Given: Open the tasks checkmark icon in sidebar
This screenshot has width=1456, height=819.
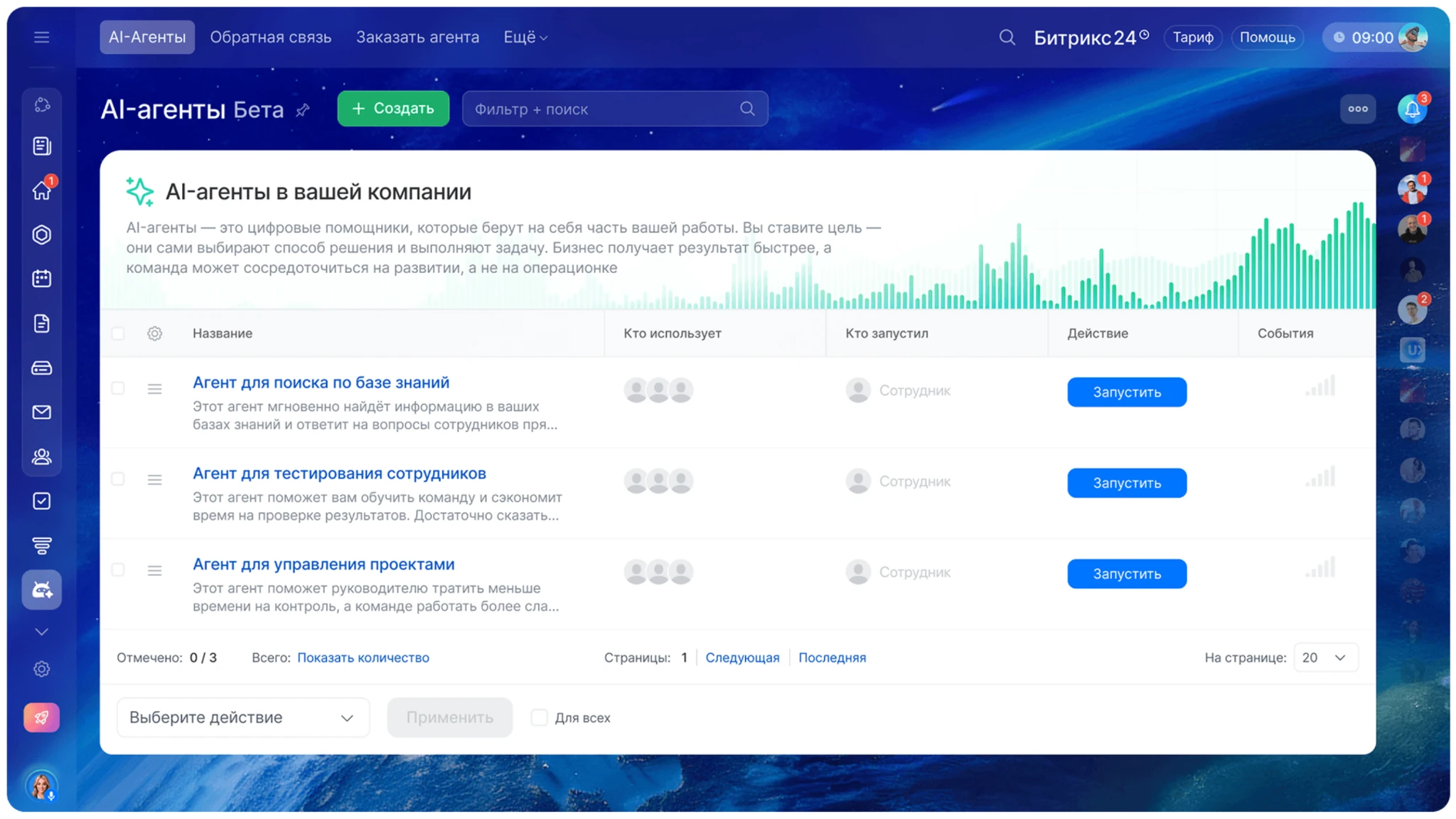Looking at the screenshot, I should [x=42, y=501].
